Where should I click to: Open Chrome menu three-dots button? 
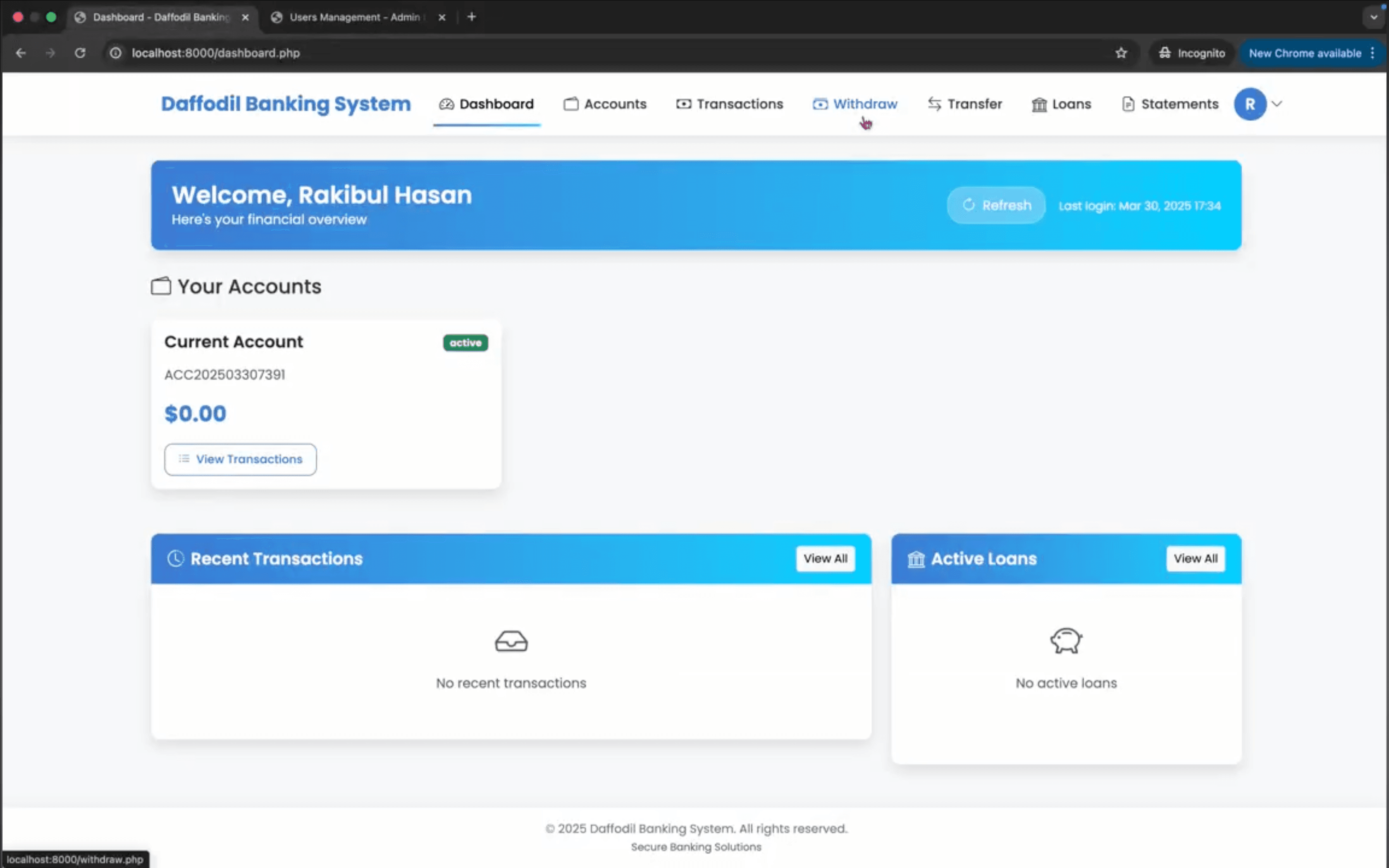point(1372,53)
